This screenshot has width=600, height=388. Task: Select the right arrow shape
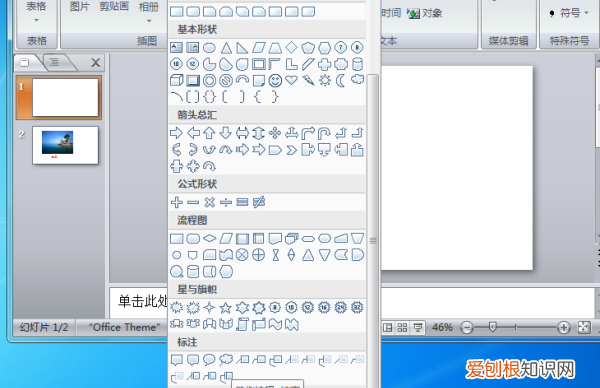click(x=176, y=133)
